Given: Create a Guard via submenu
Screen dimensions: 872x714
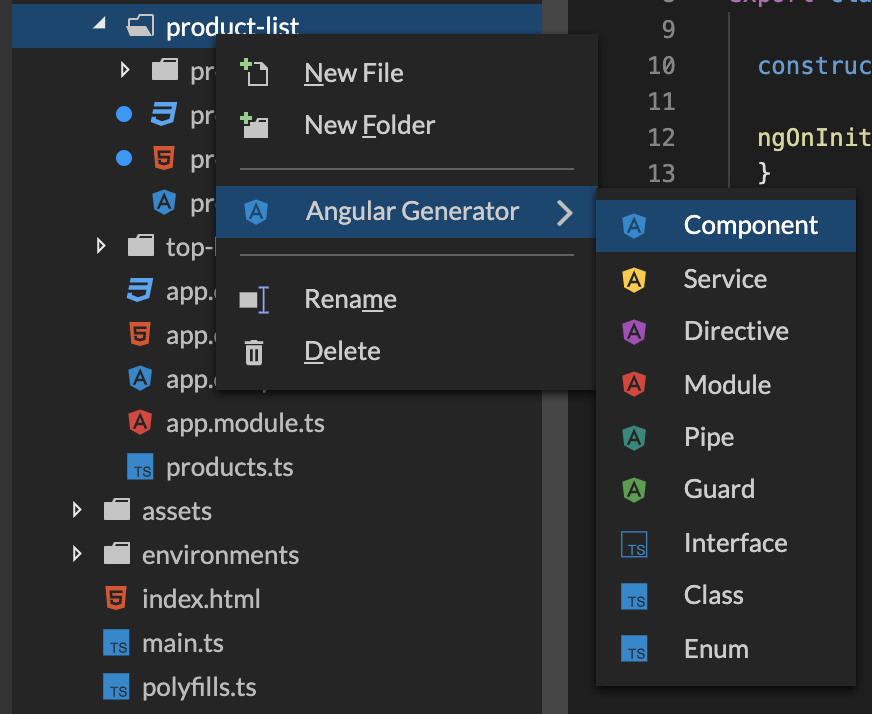Looking at the screenshot, I should [725, 489].
